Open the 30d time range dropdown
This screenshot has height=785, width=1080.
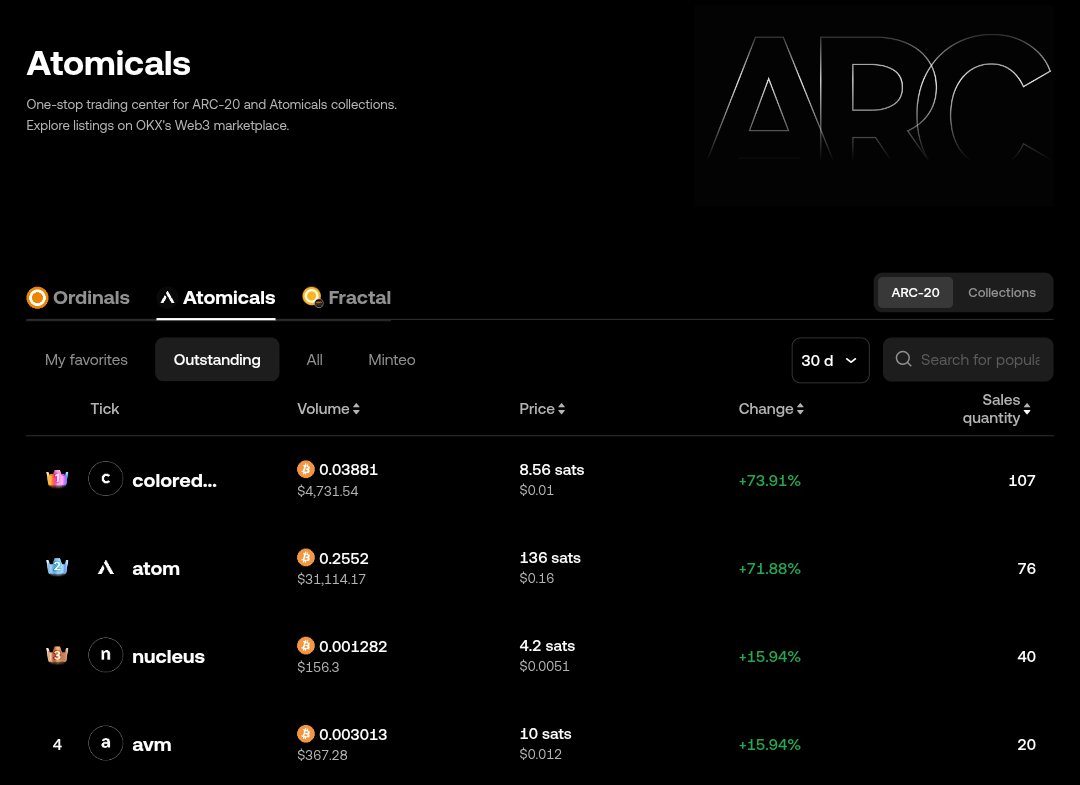[830, 360]
